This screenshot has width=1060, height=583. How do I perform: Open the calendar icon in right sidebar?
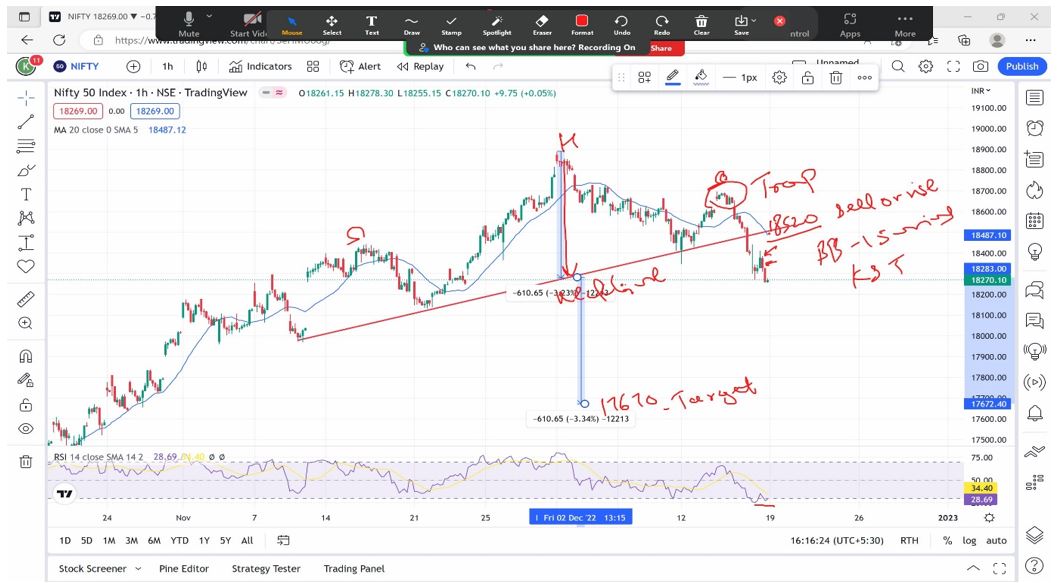(x=1034, y=220)
